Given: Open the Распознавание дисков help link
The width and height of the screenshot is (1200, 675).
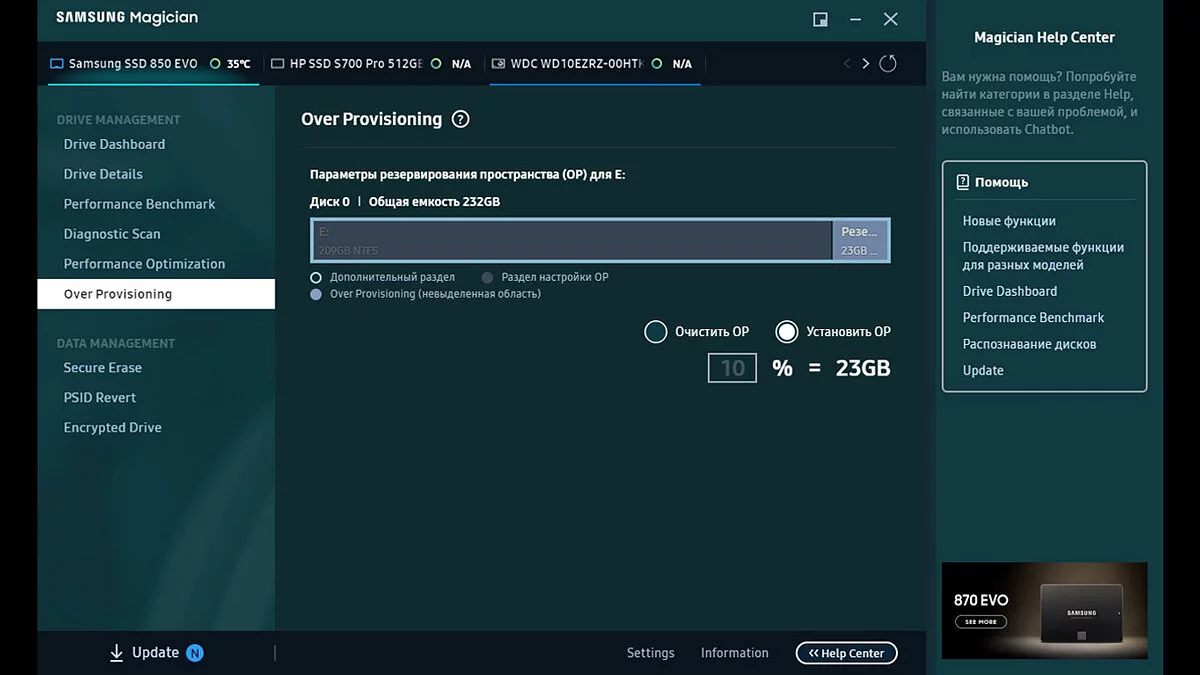Looking at the screenshot, I should pos(1030,344).
